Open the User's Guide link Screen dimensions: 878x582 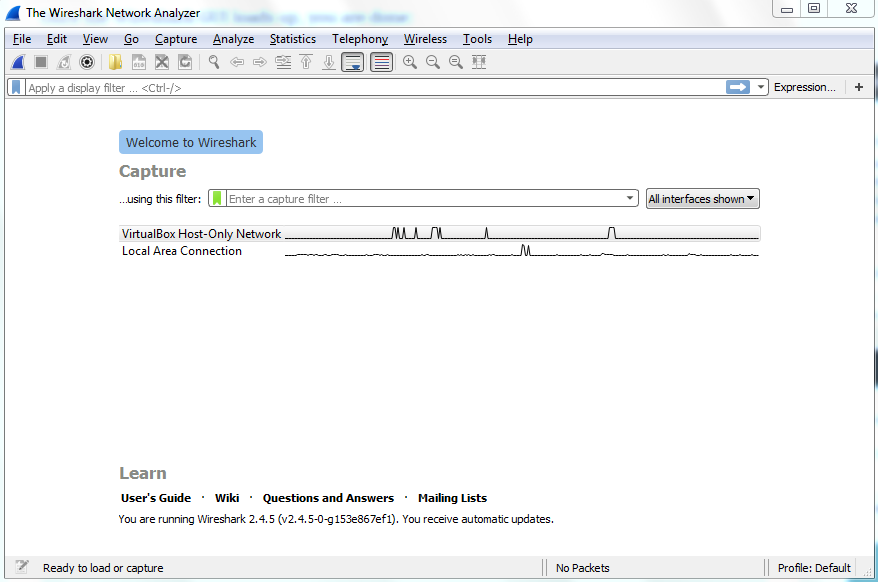[x=156, y=498]
